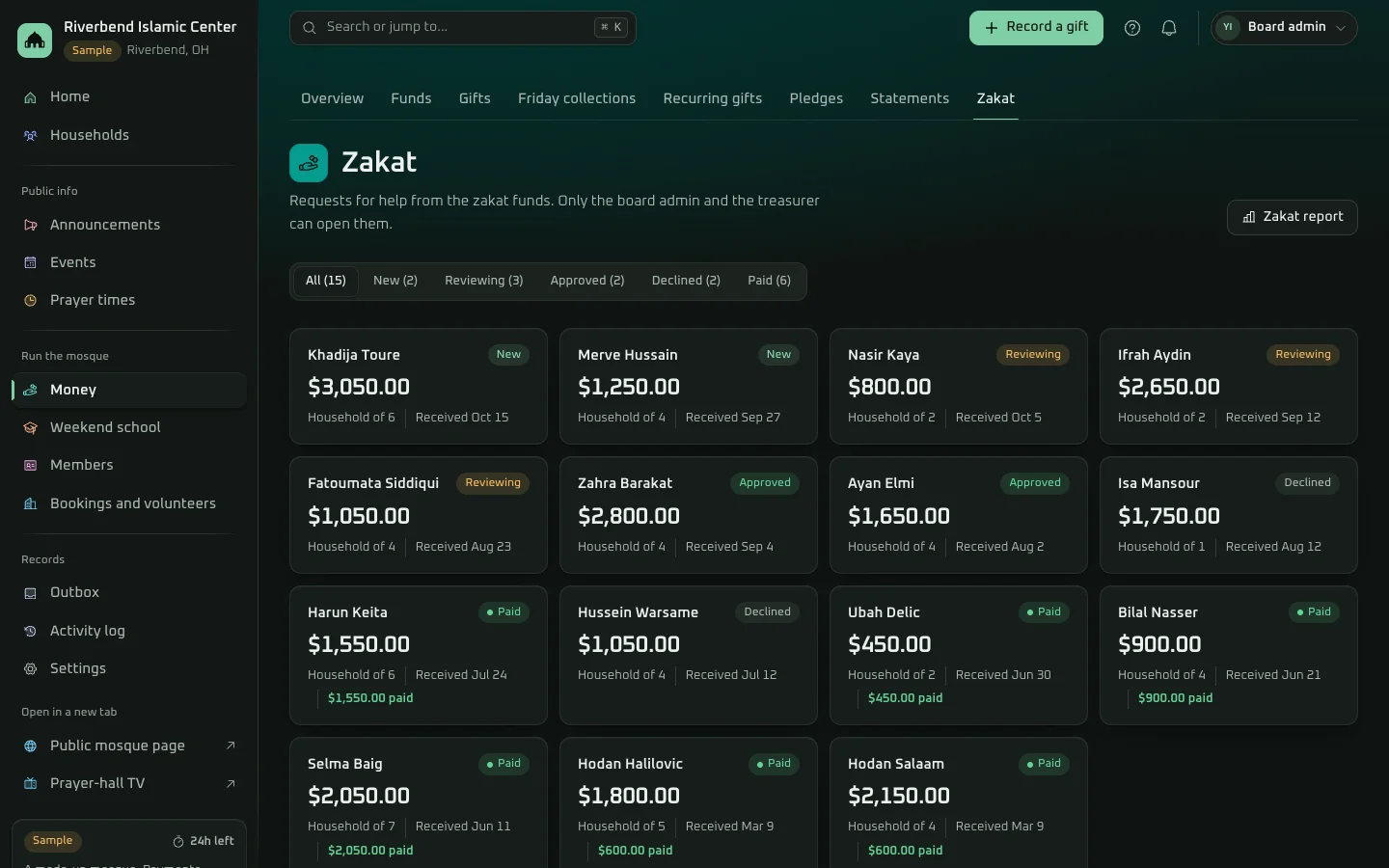Click the Record a gift button
Screen dimensions: 1389x868
click(1036, 28)
